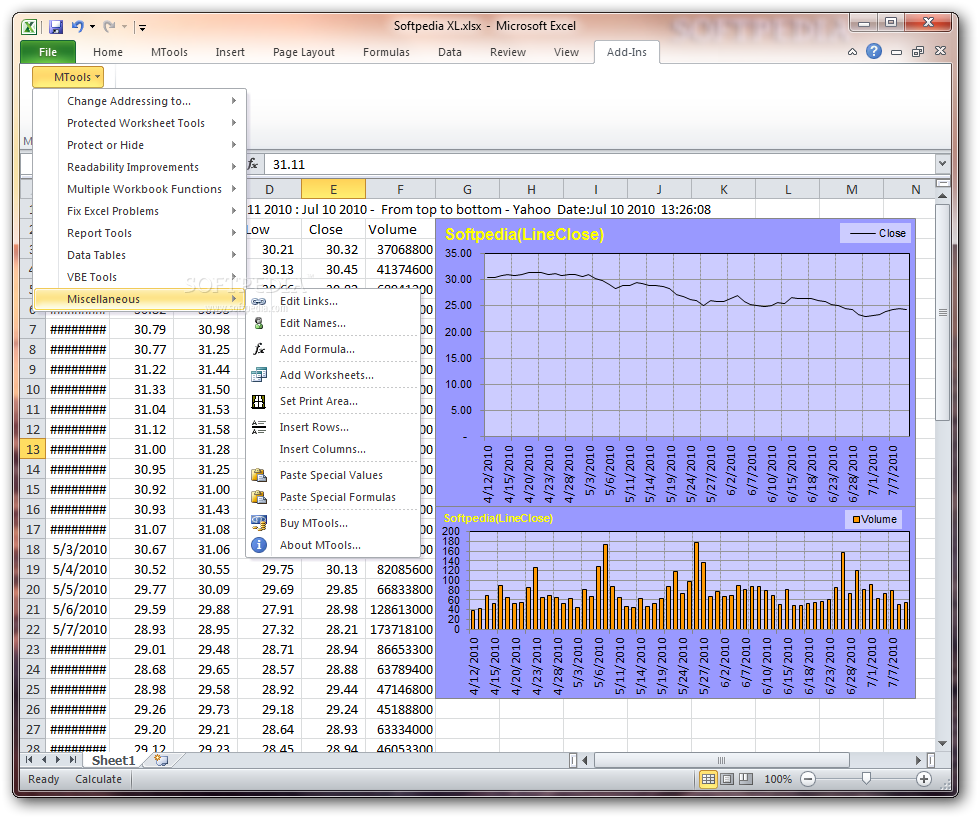Click the zoom in plus button

pyautogui.click(x=924, y=779)
